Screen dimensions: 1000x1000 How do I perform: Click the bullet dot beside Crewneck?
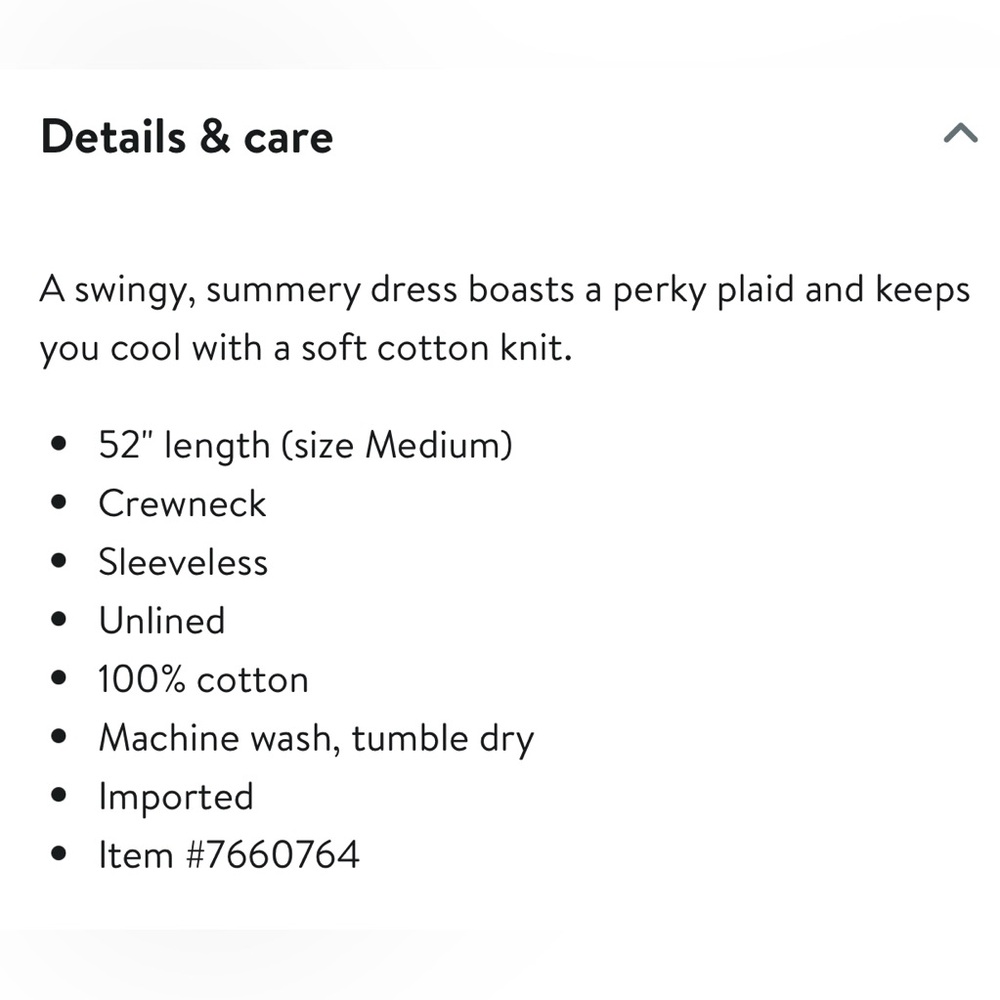pyautogui.click(x=59, y=503)
